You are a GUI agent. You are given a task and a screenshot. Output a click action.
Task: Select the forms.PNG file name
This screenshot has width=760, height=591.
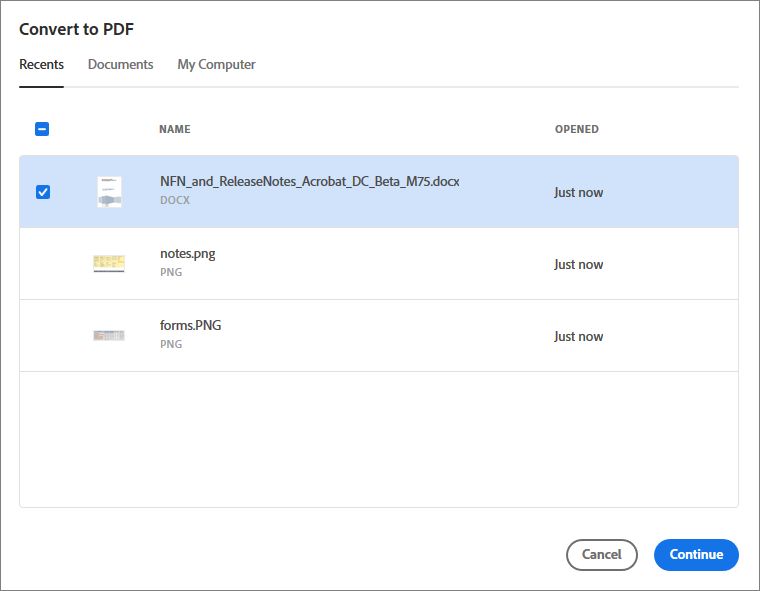[190, 325]
